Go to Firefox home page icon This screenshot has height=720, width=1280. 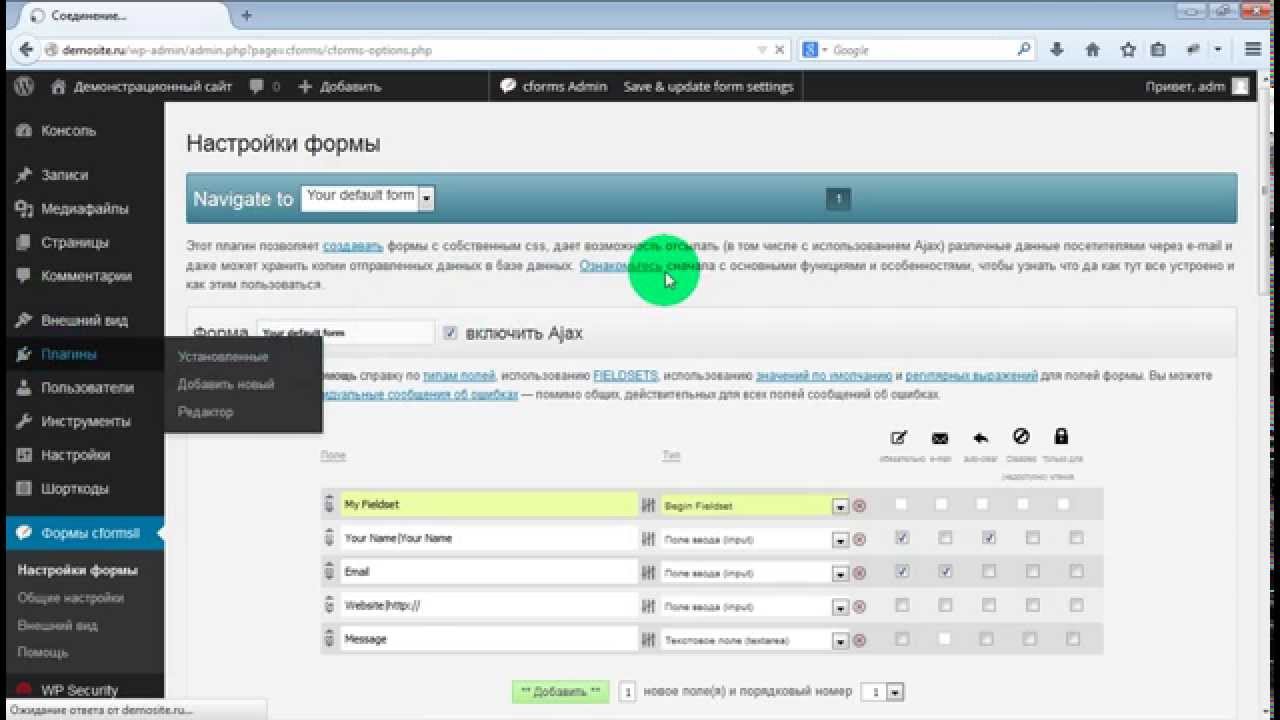point(1092,49)
